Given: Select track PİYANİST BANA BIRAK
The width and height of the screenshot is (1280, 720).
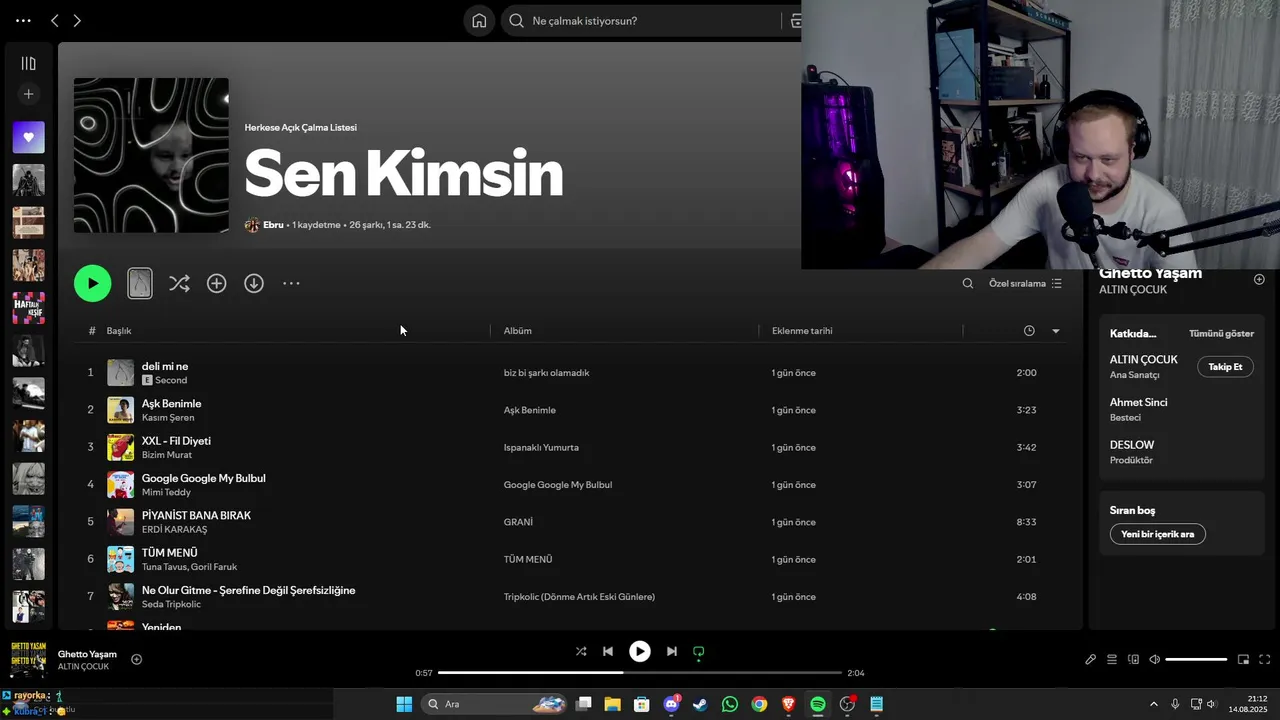Looking at the screenshot, I should (196, 516).
